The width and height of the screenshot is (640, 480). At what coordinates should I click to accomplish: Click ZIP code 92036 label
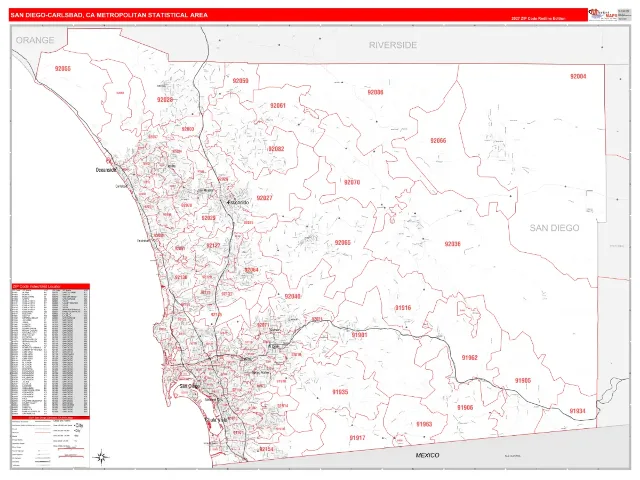click(x=452, y=244)
